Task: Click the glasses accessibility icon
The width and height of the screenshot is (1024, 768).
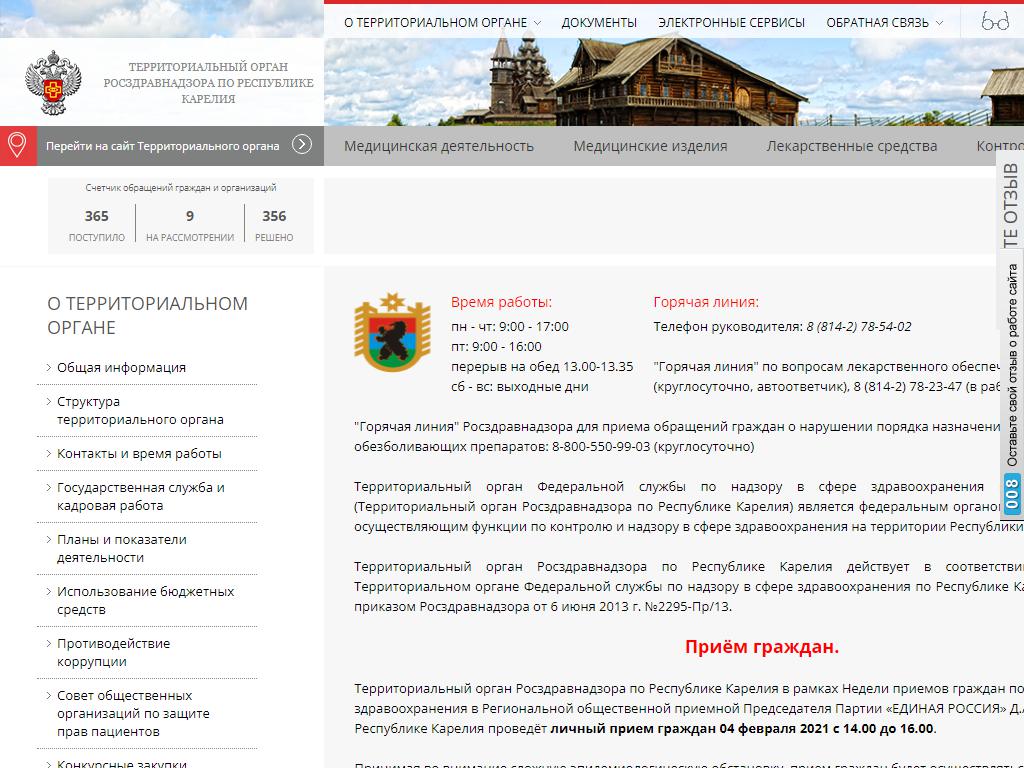Action: (994, 22)
